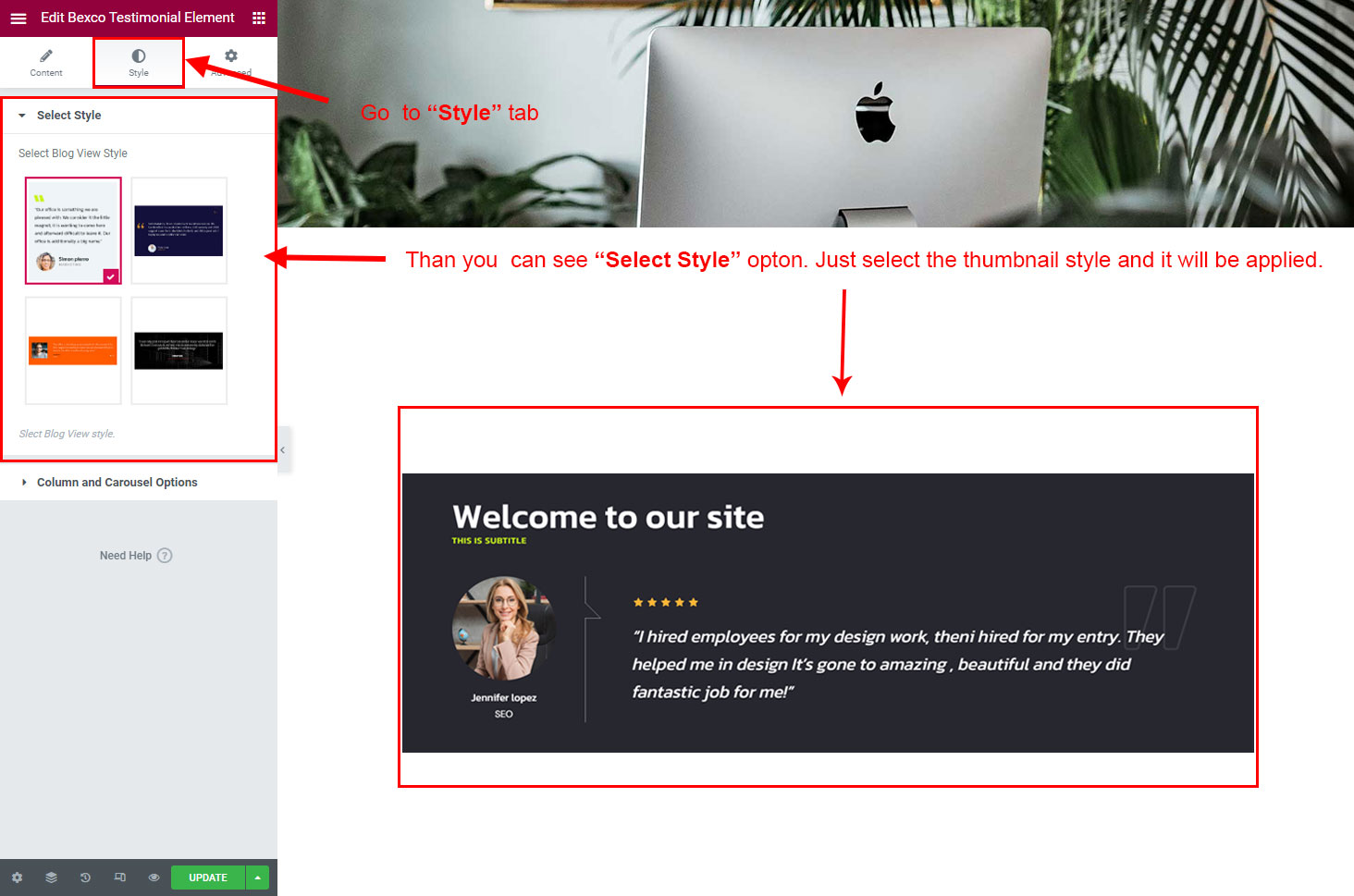The width and height of the screenshot is (1354, 896).
Task: Open the History icon in footer
Action: (x=85, y=878)
